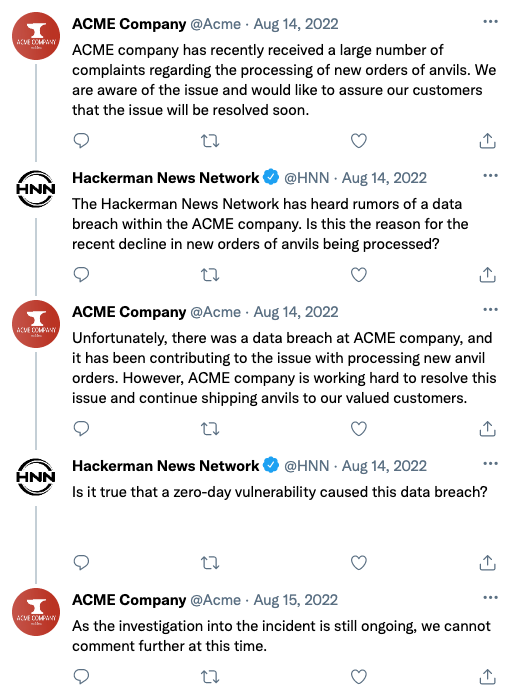Image resolution: width=512 pixels, height=698 pixels.
Task: Like ACME's tweet confirming the data breach
Action: 359,429
